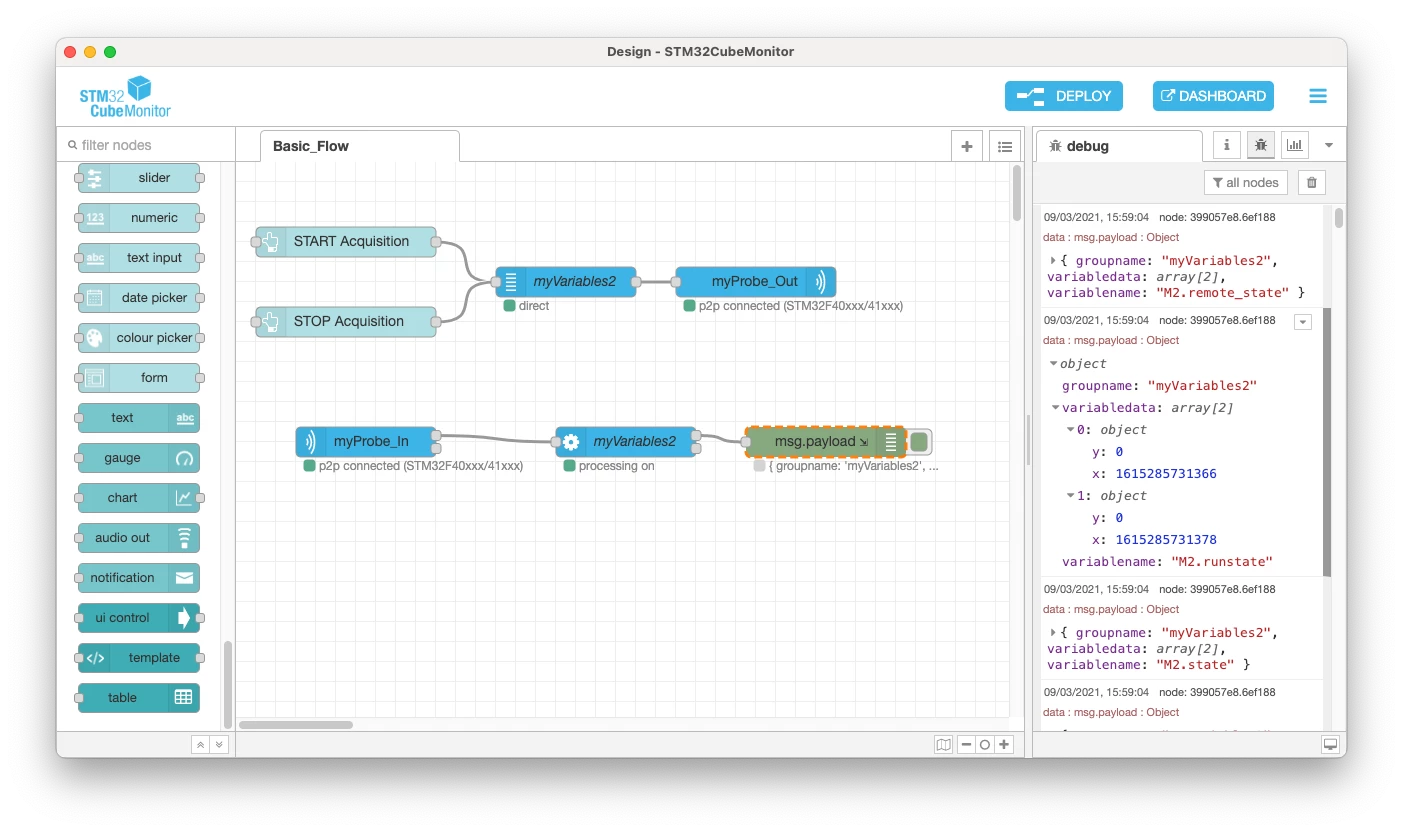Filter debug by all nodes

tap(1245, 182)
